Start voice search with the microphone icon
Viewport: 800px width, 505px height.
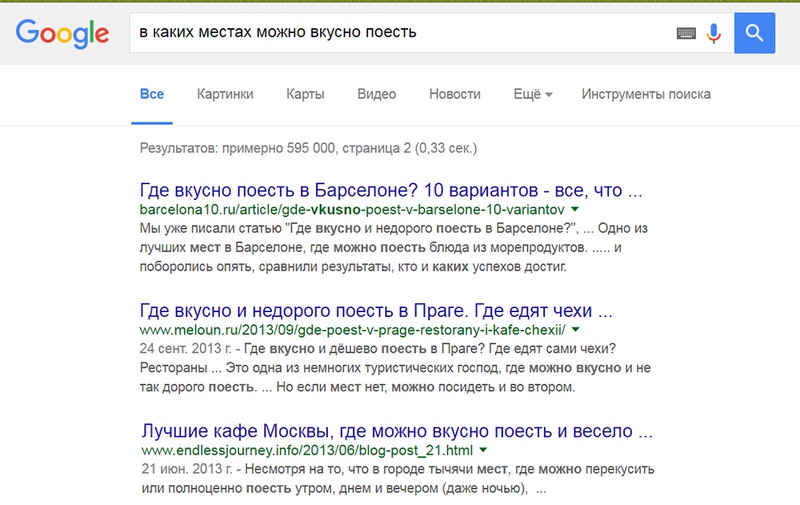713,33
